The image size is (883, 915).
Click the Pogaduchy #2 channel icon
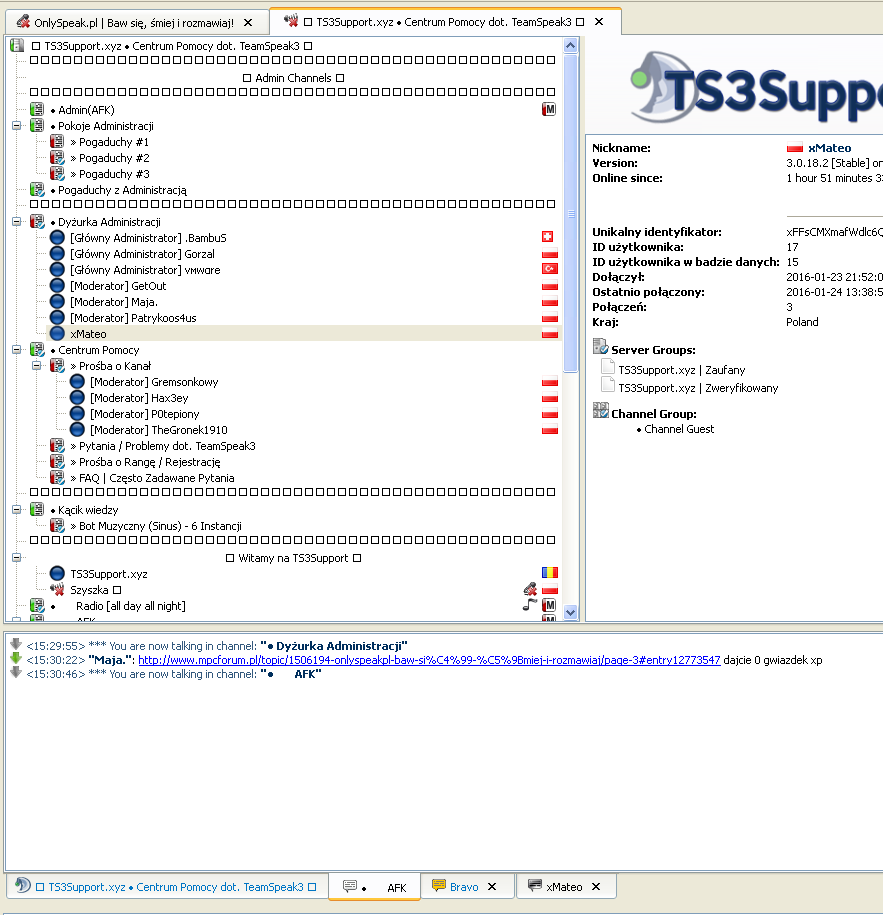point(57,158)
